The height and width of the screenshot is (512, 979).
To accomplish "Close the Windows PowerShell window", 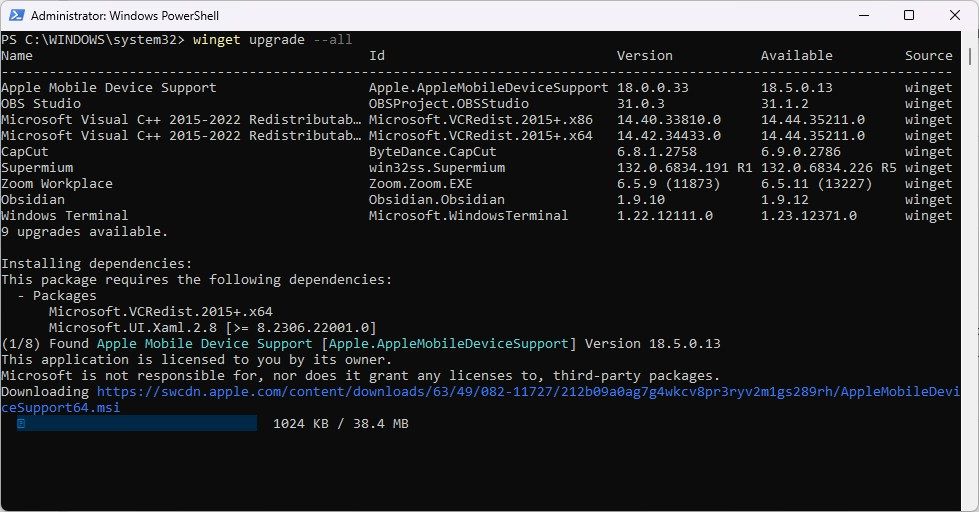I will (954, 16).
